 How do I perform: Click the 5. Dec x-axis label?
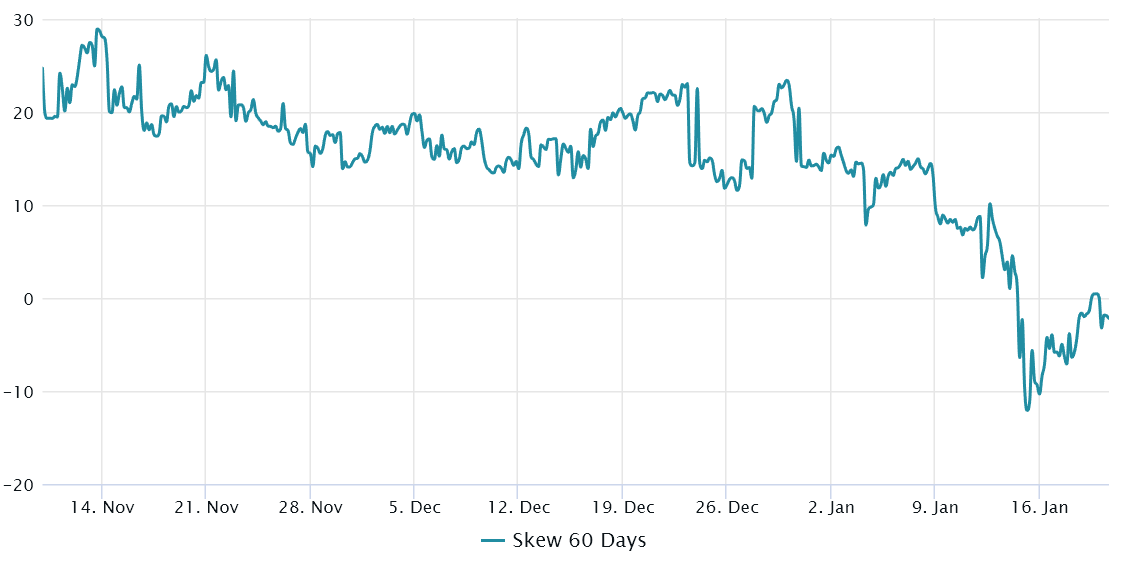(414, 508)
